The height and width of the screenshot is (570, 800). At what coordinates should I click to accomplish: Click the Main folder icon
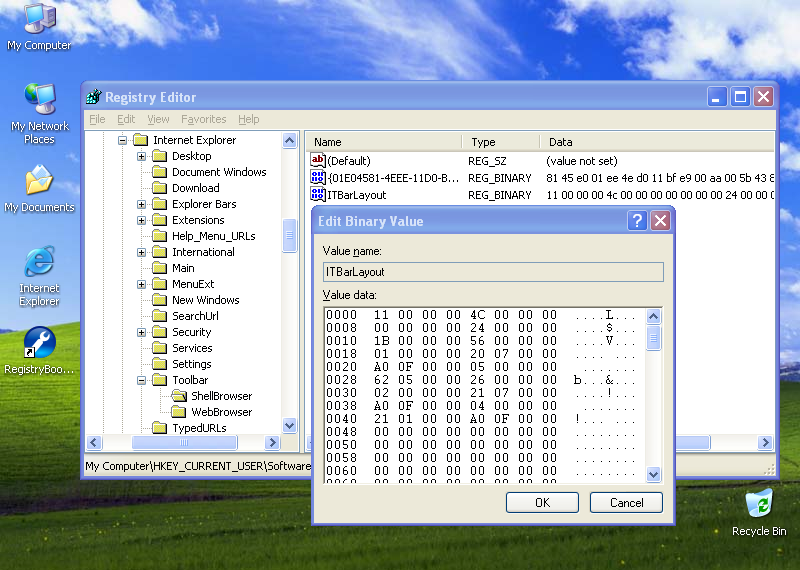160,268
